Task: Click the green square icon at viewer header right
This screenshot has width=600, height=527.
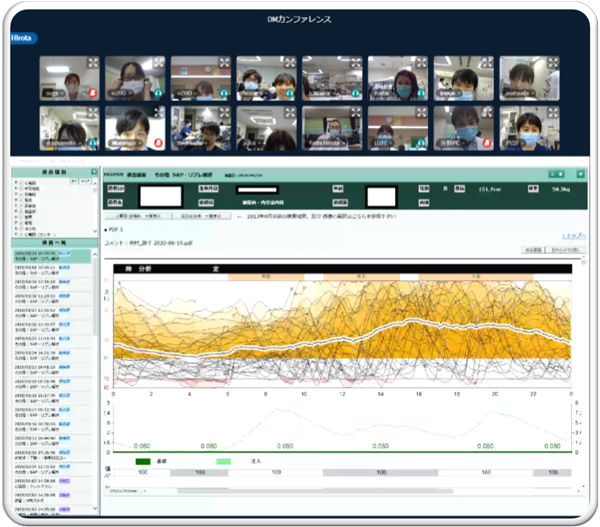Action: coord(580,175)
